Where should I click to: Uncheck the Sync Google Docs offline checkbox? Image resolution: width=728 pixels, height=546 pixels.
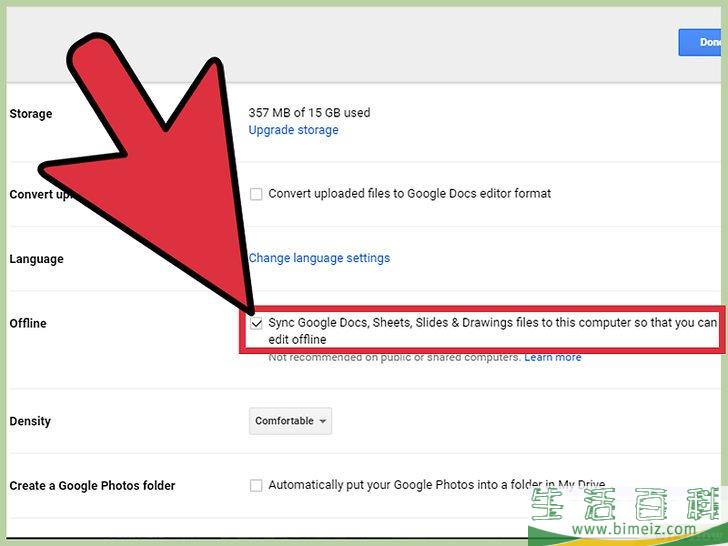pos(256,323)
